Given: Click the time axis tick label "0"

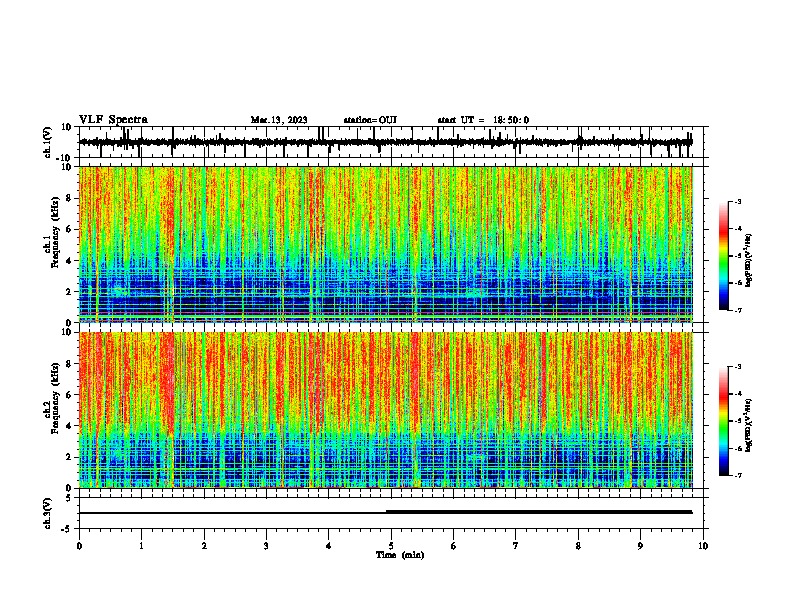Looking at the screenshot, I should (x=79, y=546).
